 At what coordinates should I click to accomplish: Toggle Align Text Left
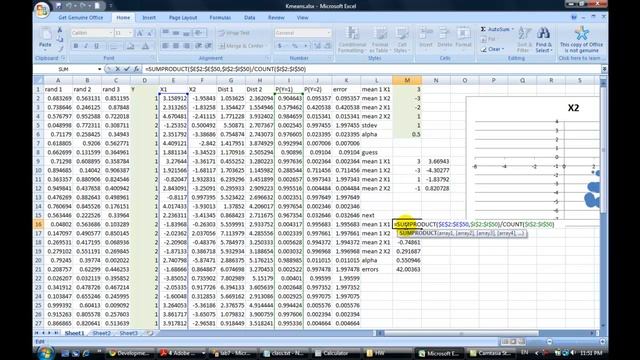point(165,46)
